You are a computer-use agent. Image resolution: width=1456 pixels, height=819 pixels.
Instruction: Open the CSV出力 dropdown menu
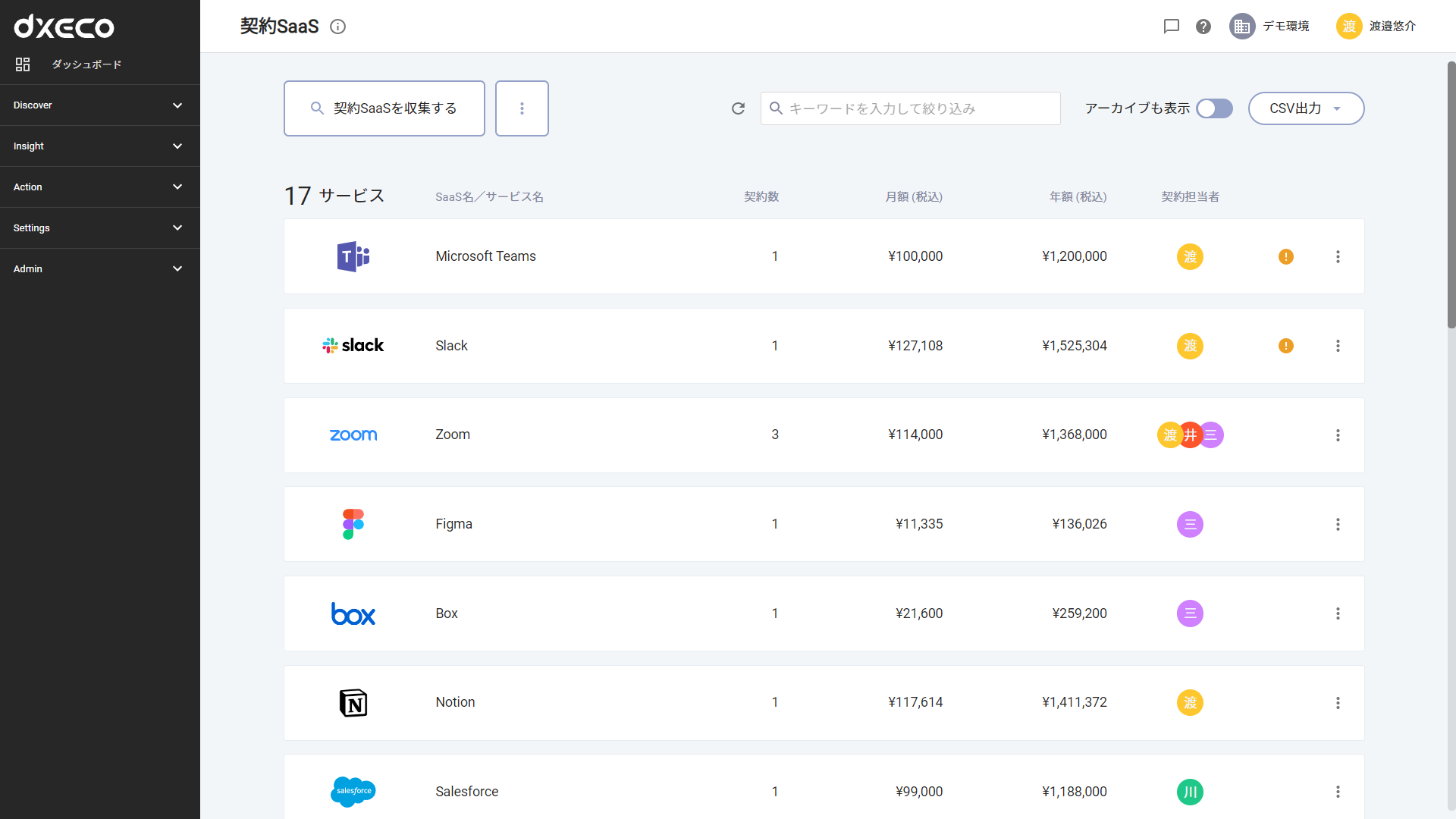tap(1338, 108)
